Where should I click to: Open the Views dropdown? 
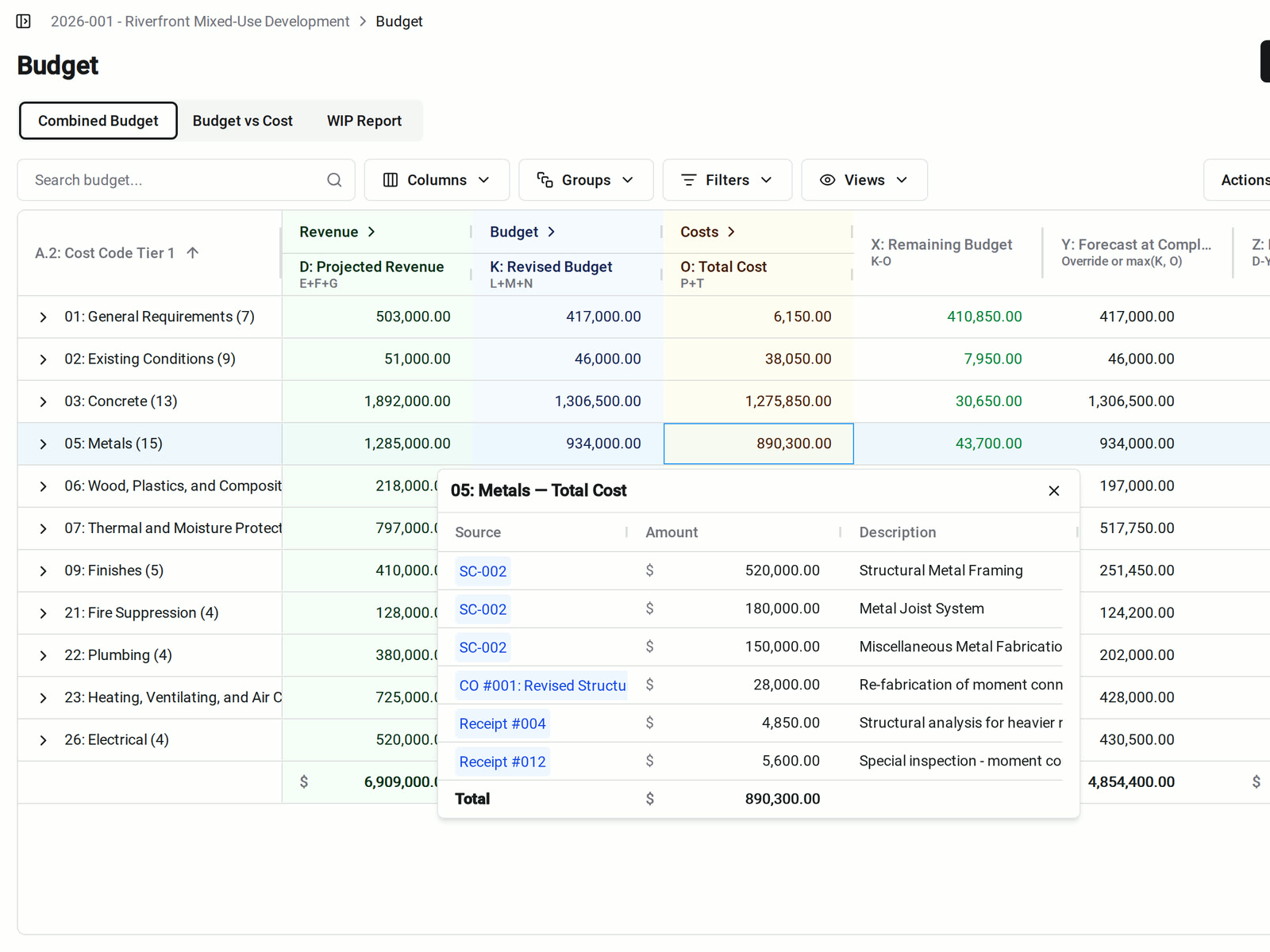864,180
